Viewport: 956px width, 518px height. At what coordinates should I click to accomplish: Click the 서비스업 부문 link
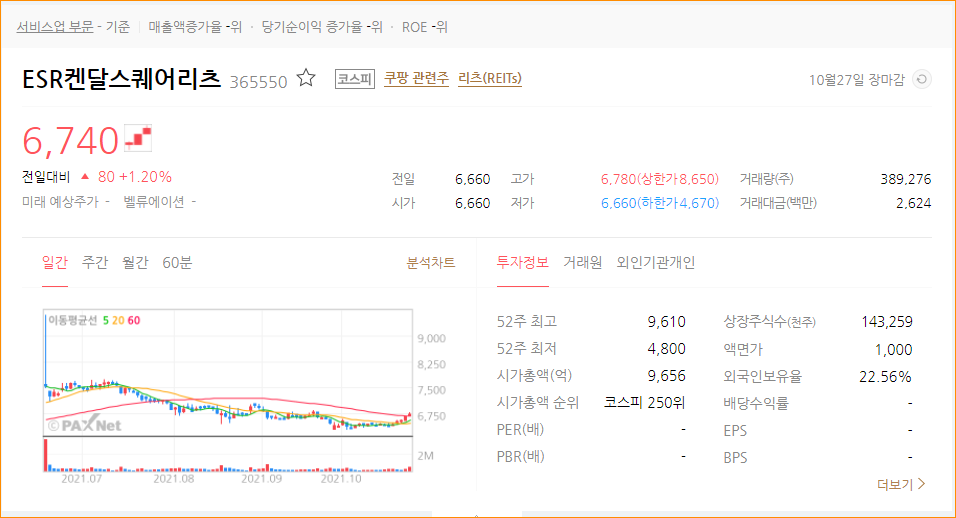tap(55, 27)
